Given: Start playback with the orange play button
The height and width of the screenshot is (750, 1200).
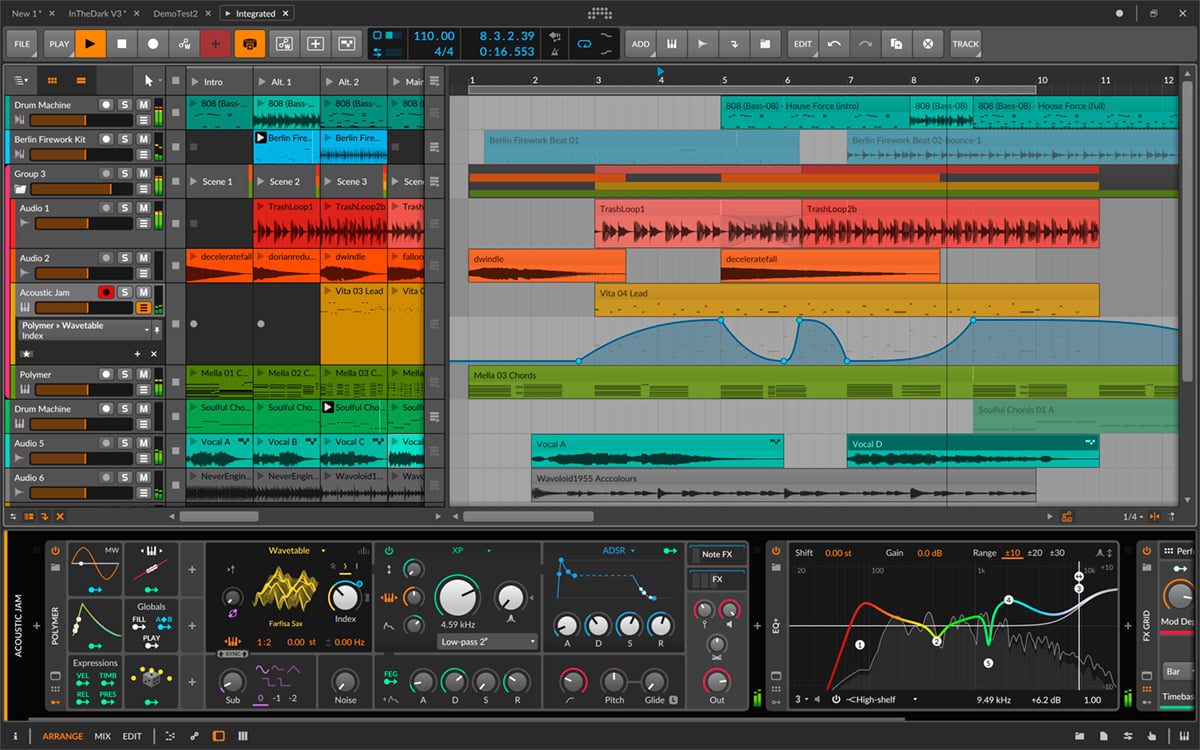Looking at the screenshot, I should [x=90, y=44].
